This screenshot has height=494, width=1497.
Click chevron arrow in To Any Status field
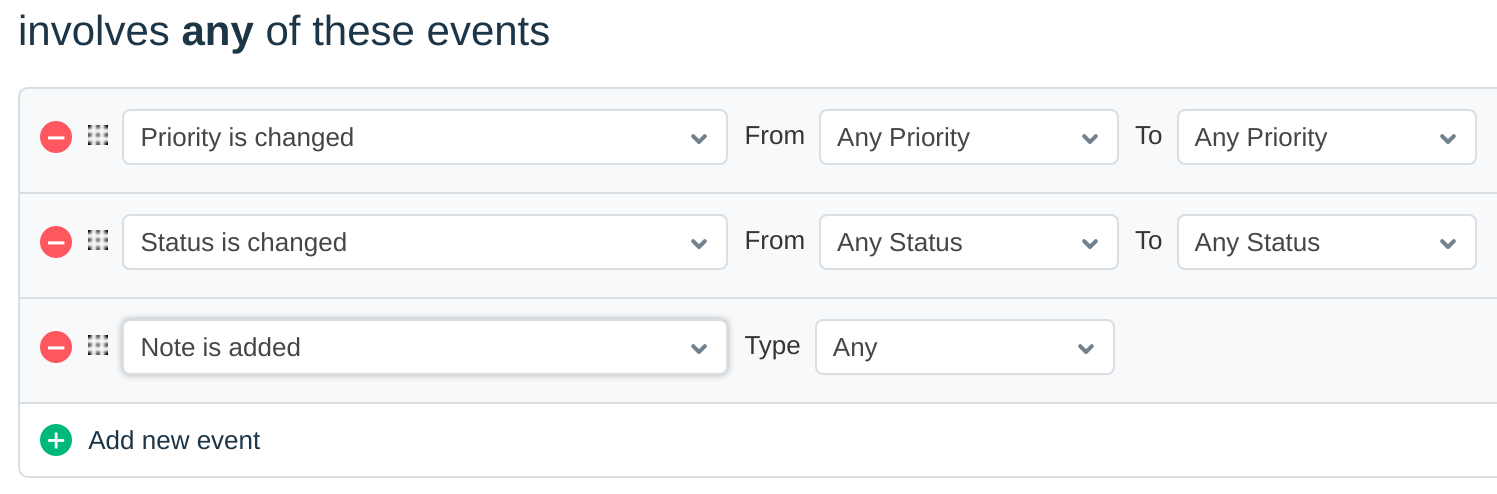click(x=1447, y=243)
